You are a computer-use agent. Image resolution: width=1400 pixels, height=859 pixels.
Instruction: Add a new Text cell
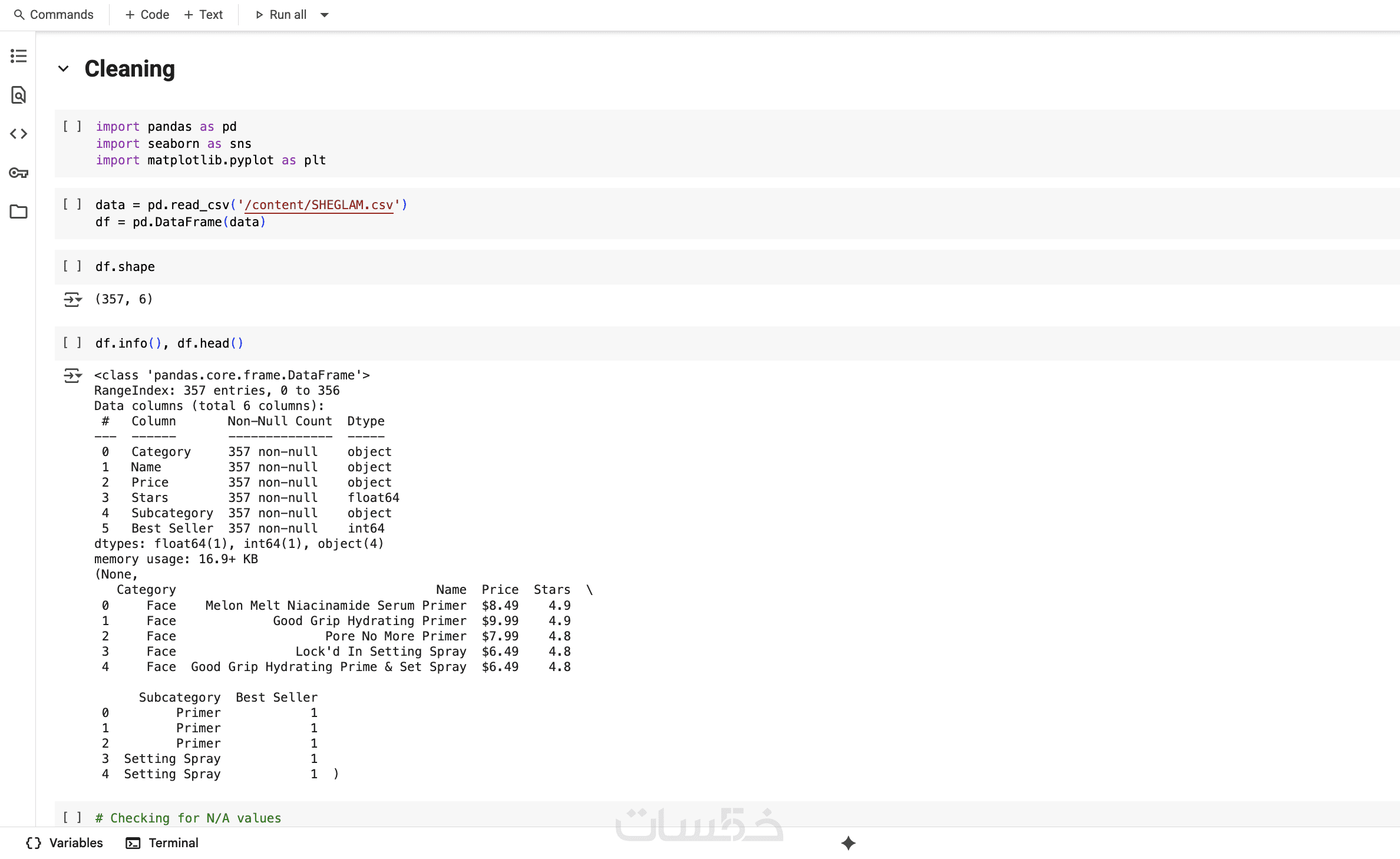tap(203, 15)
